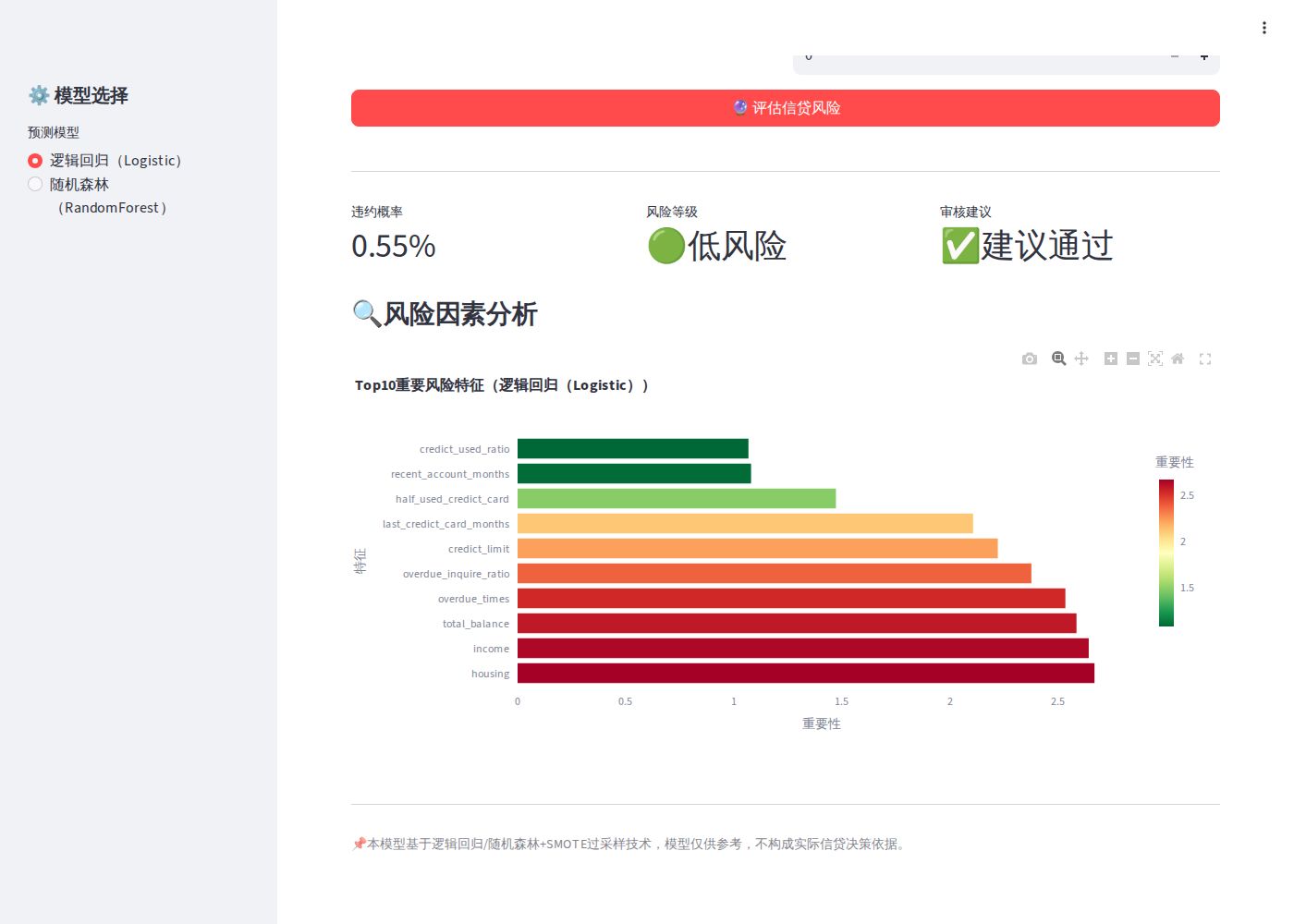The width and height of the screenshot is (1294, 924).
Task: Click the 建议通过 review suggestion value
Action: coord(1027,246)
